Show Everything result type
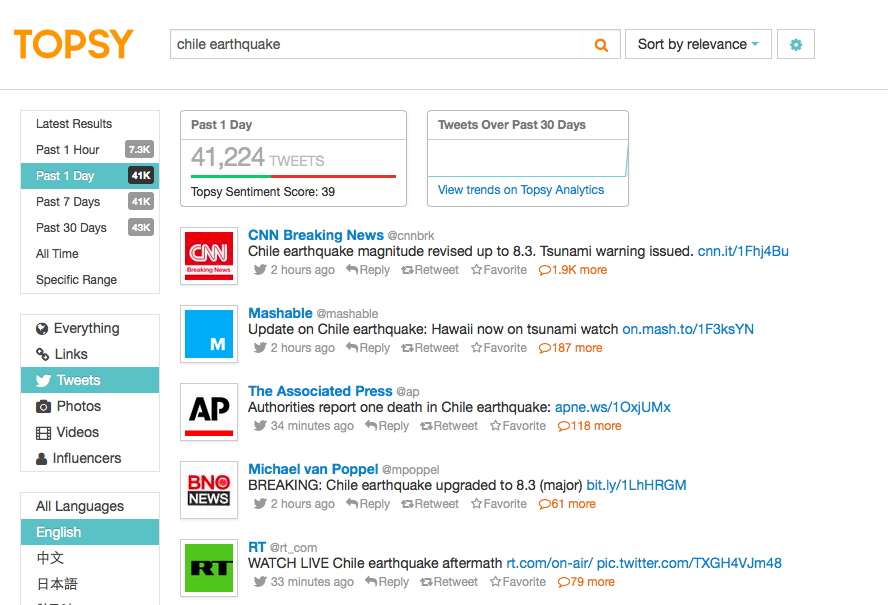The image size is (888, 605). tap(90, 328)
